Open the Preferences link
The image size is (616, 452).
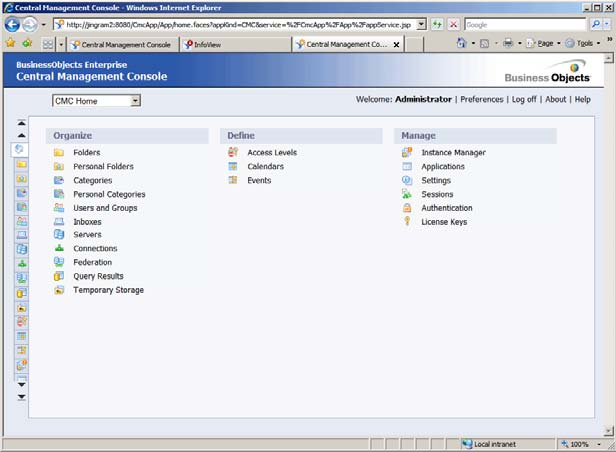click(x=482, y=99)
